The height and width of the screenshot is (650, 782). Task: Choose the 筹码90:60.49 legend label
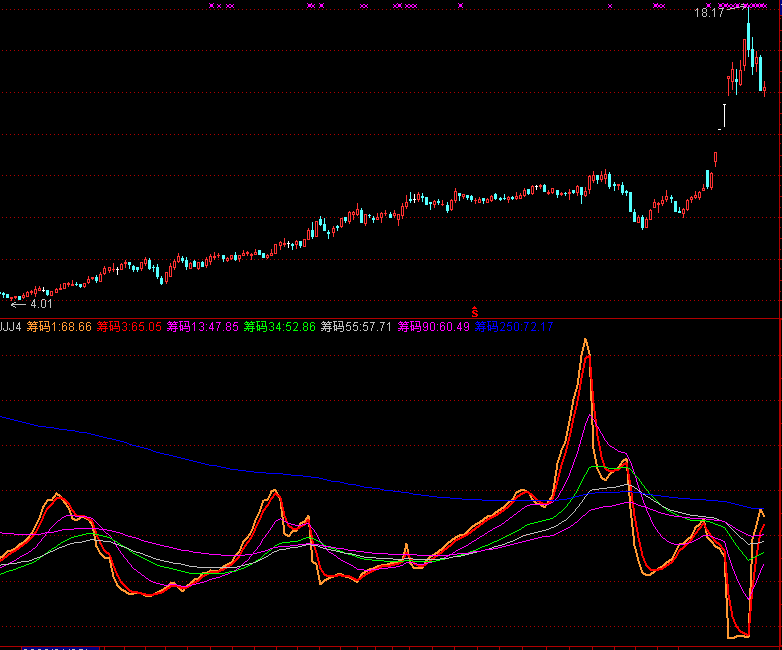pyautogui.click(x=433, y=327)
